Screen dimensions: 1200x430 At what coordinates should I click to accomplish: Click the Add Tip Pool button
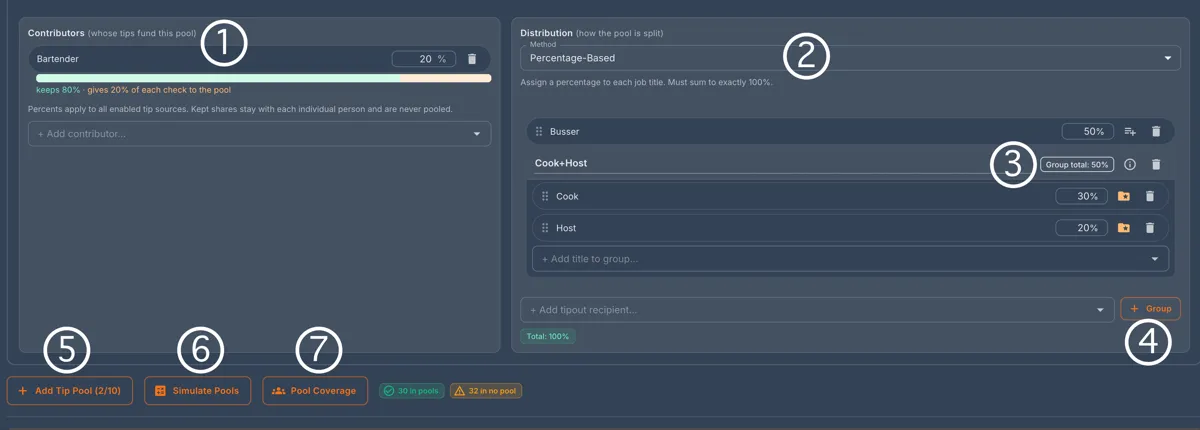pyautogui.click(x=69, y=390)
